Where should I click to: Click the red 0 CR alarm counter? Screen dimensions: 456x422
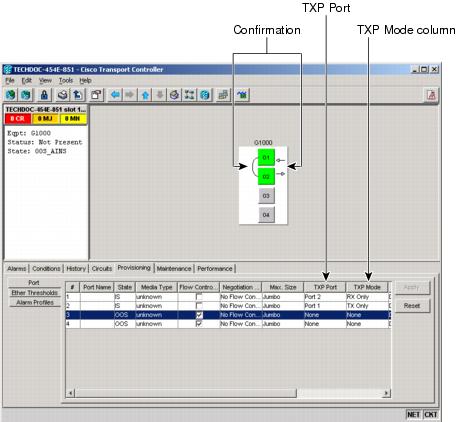tap(18, 119)
